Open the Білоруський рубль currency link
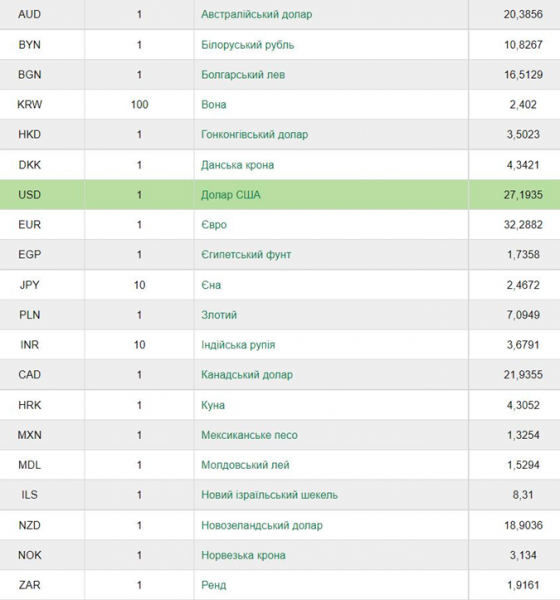 click(x=248, y=45)
